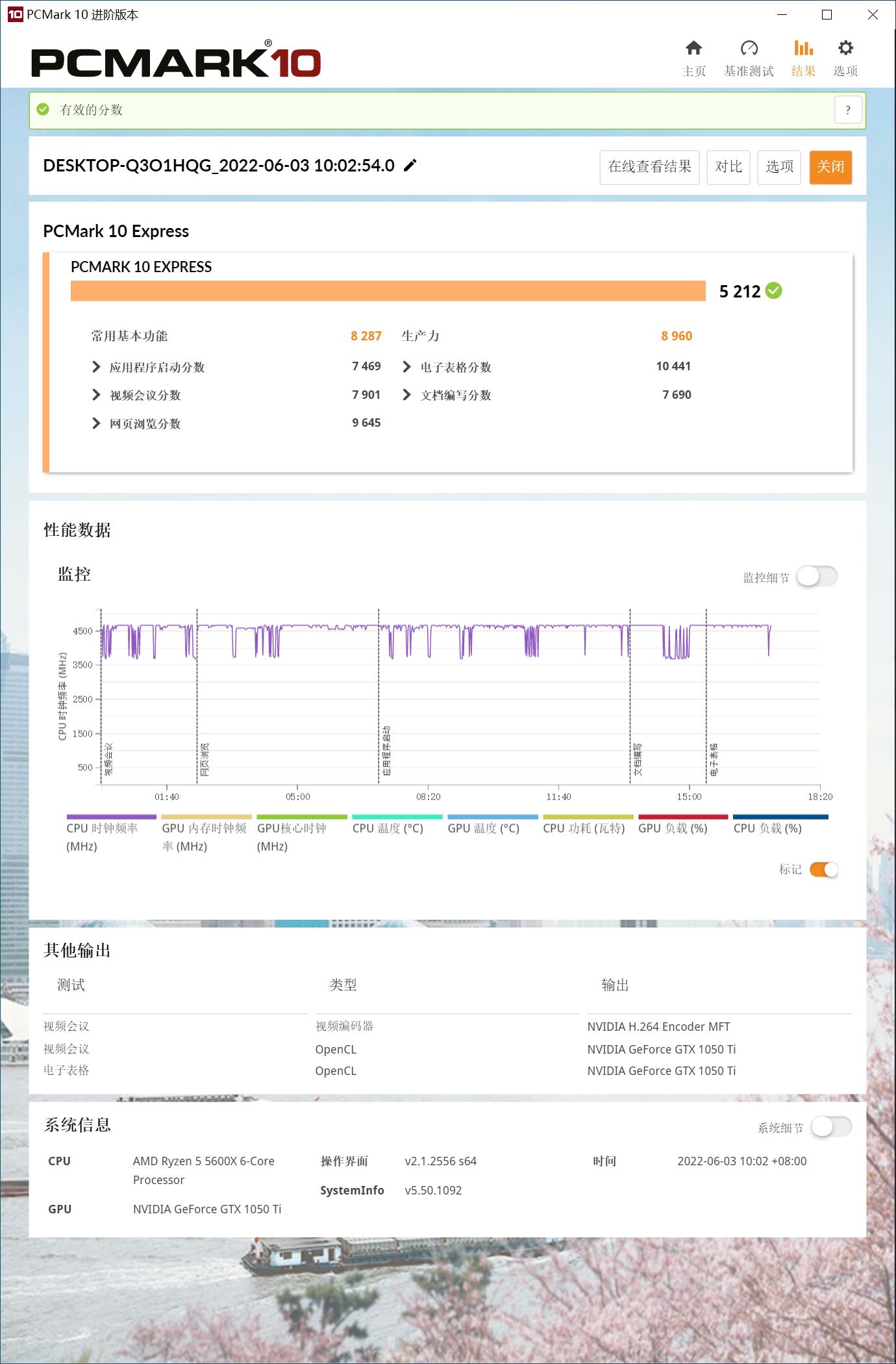
Task: Click 在线查看结果 button
Action: click(x=649, y=167)
